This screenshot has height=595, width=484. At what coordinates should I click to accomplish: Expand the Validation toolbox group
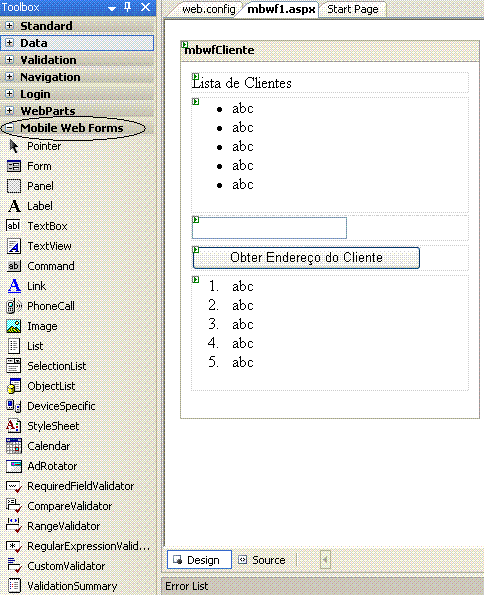(x=9, y=60)
